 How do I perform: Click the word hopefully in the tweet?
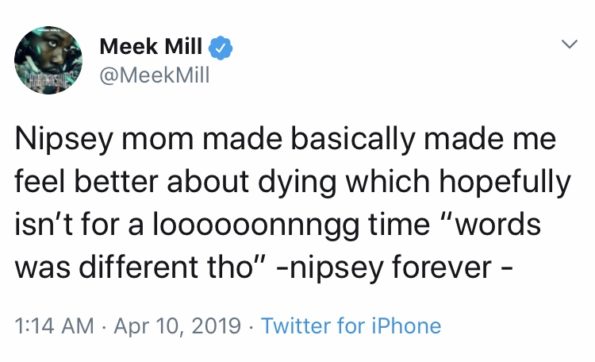click(x=505, y=183)
